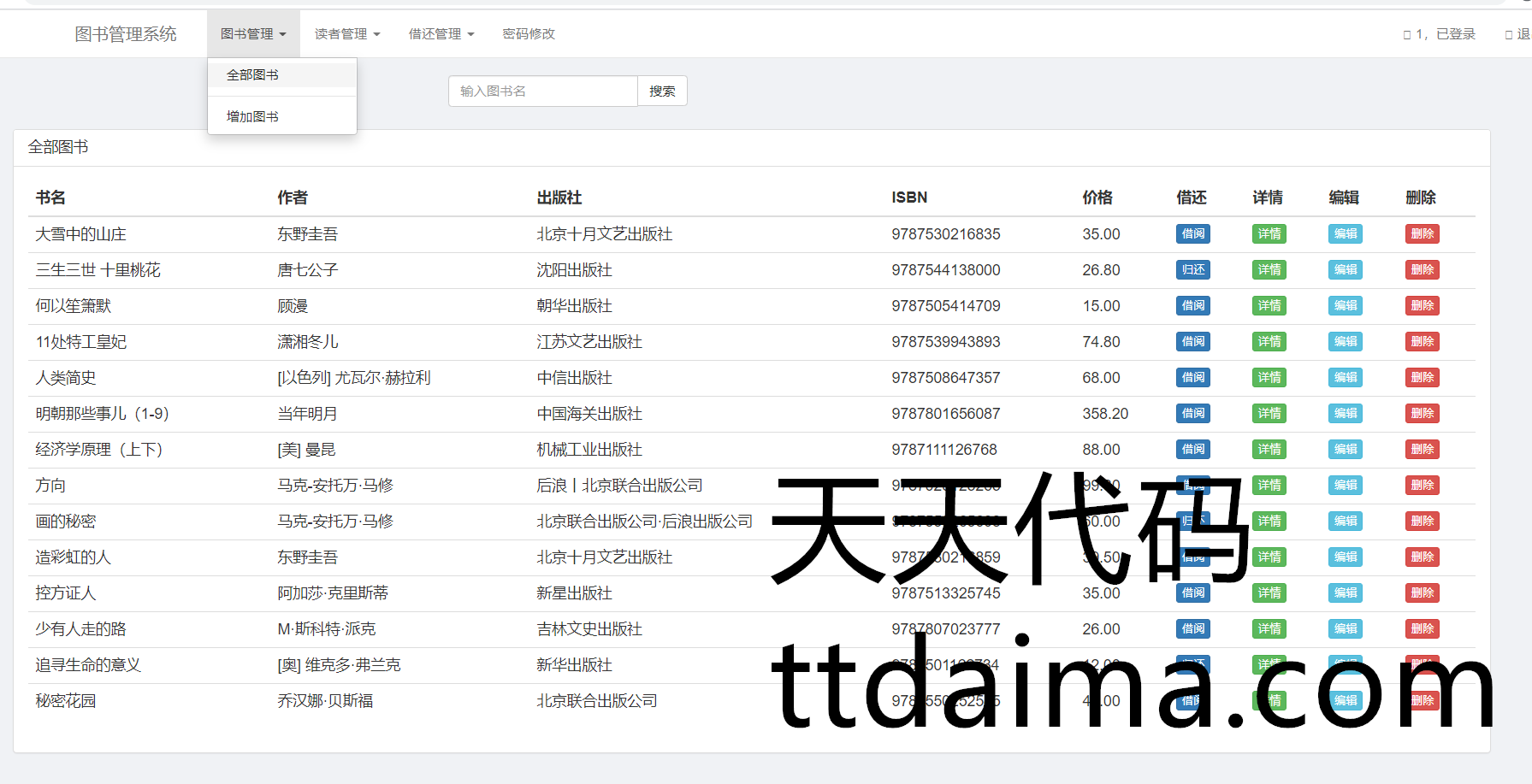The image size is (1532, 784).
Task: Open the 图书管理 dropdown menu
Action: click(253, 34)
